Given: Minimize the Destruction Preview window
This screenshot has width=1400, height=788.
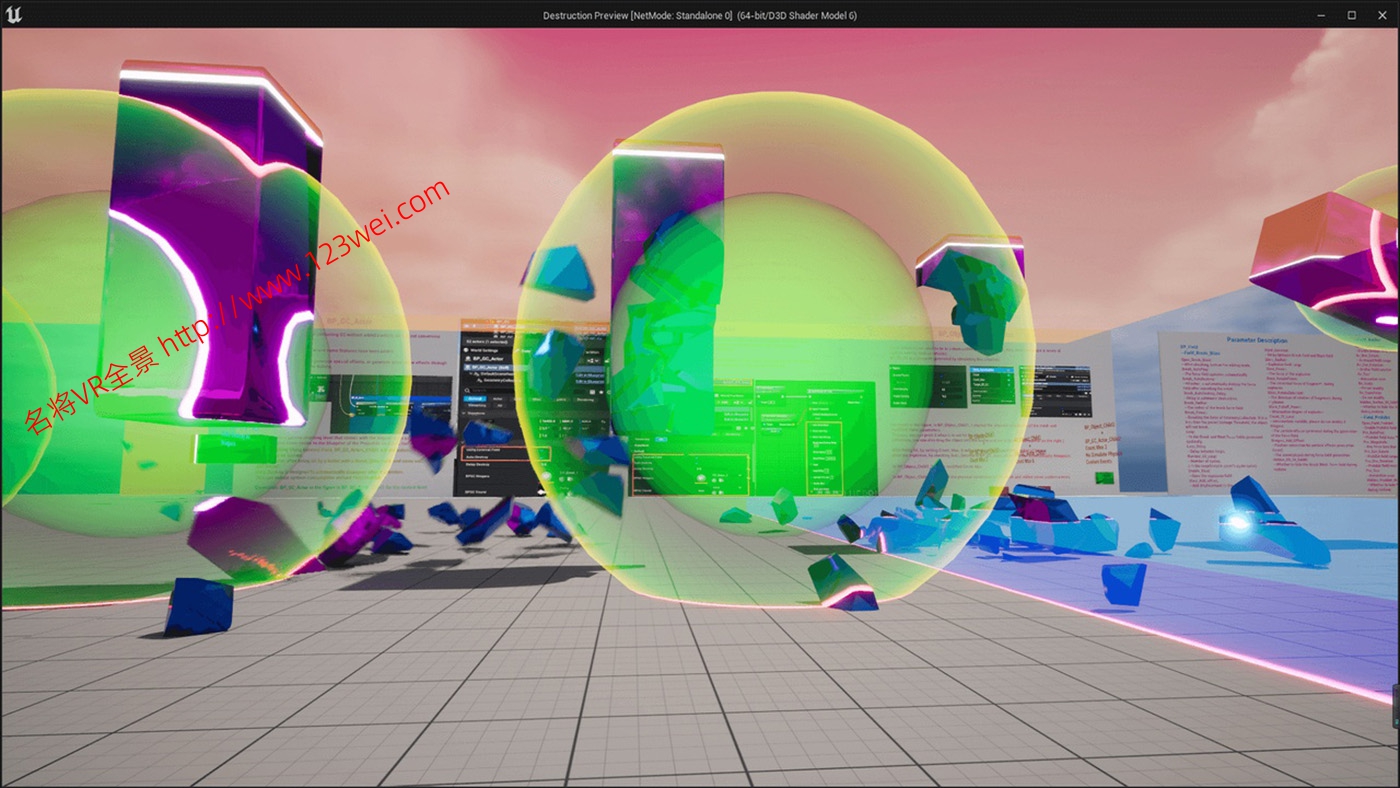Looking at the screenshot, I should tap(1322, 15).
